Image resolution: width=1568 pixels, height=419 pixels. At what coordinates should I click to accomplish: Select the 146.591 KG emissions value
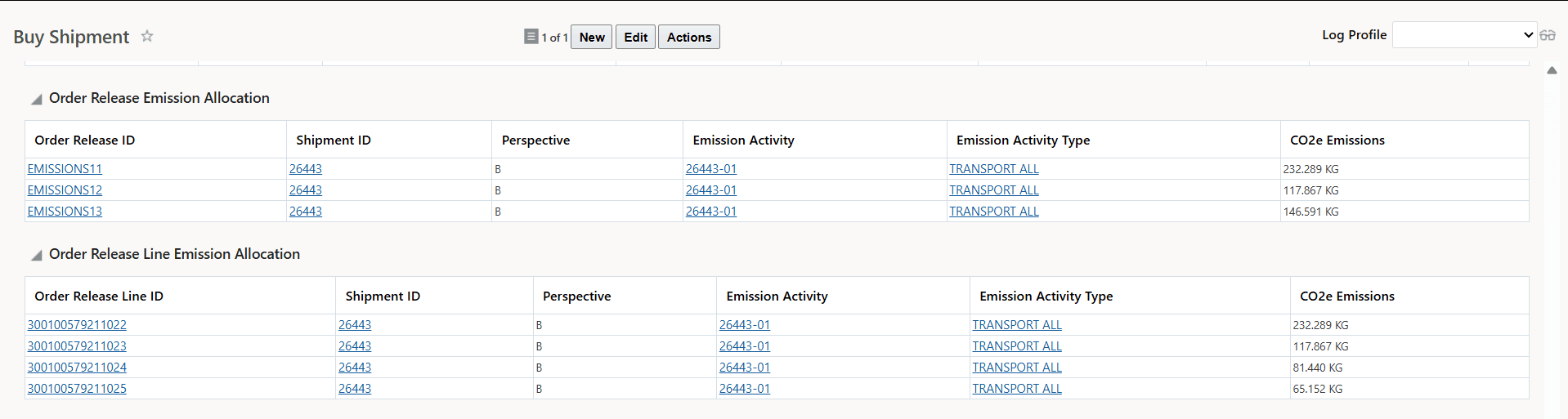pos(1310,212)
